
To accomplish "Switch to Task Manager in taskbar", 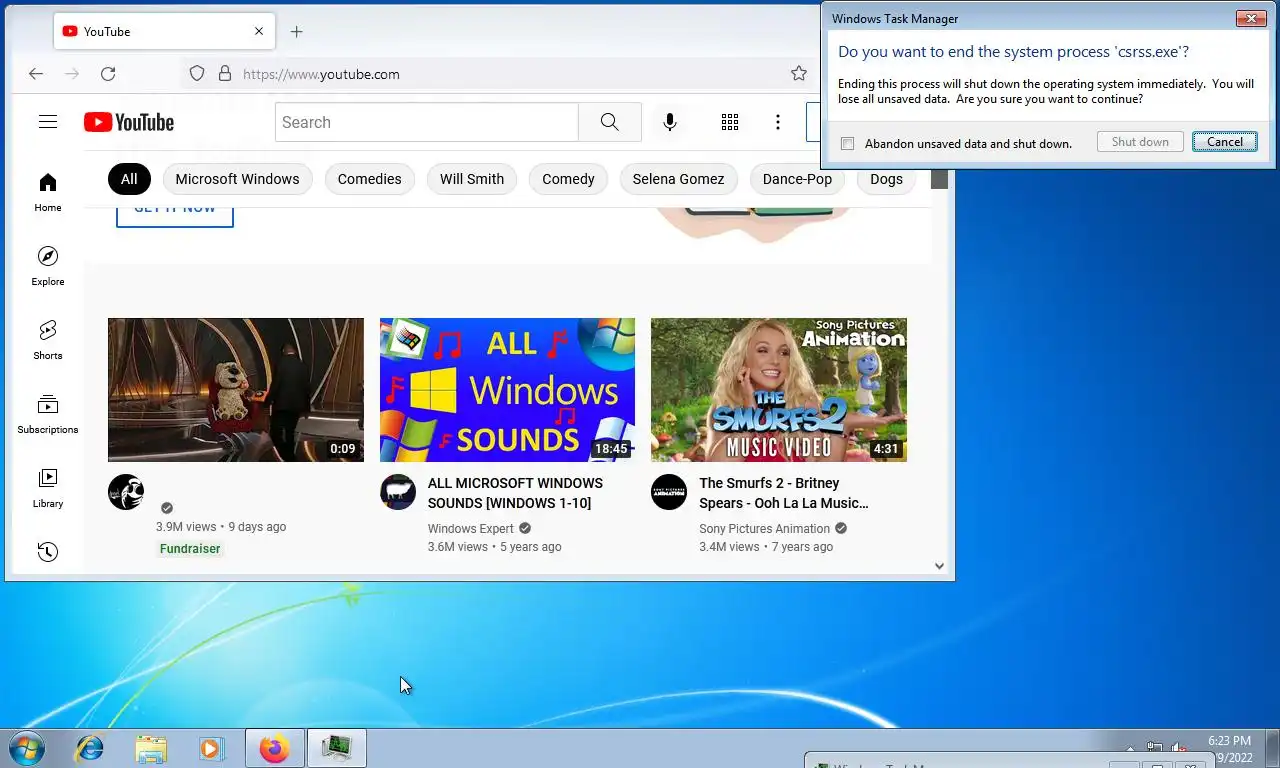I will pyautogui.click(x=337, y=748).
